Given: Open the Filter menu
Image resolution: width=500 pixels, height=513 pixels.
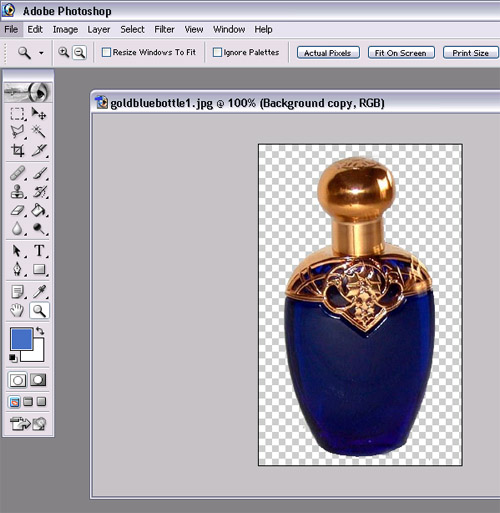Looking at the screenshot, I should click(164, 29).
